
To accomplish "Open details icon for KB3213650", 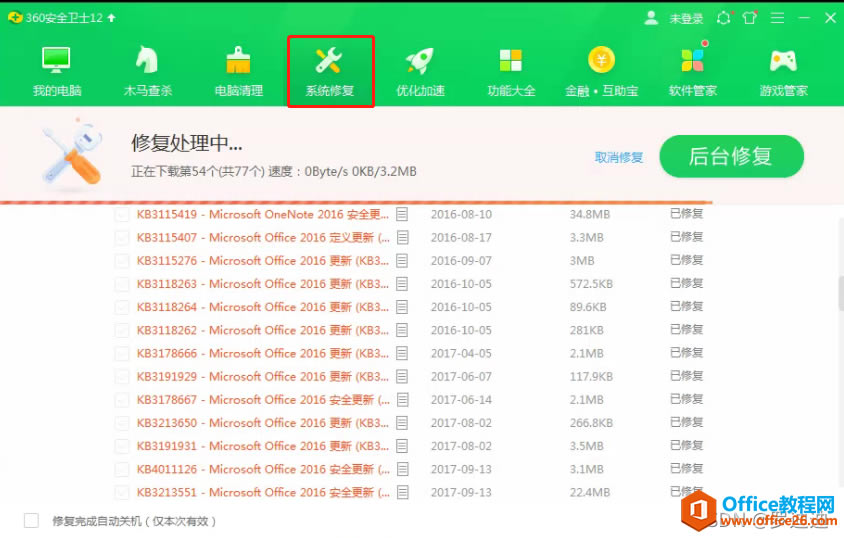I will [402, 423].
